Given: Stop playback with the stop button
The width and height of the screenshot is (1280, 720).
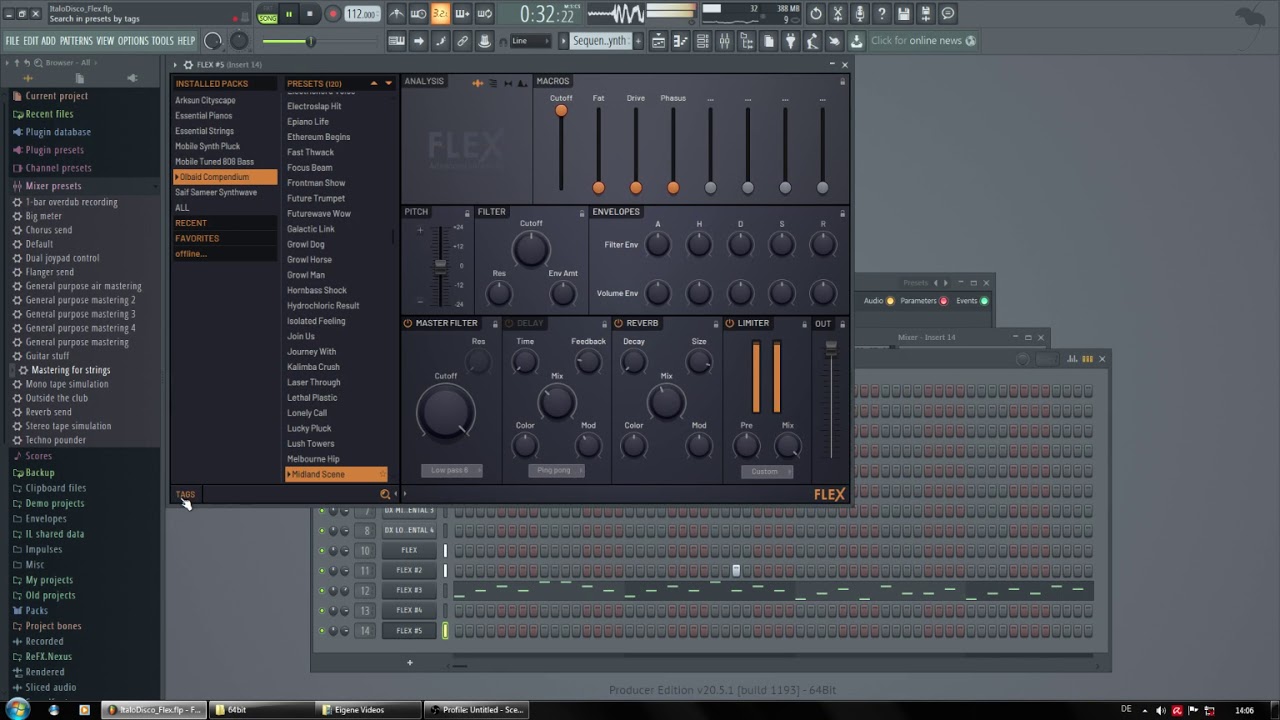Looking at the screenshot, I should coord(310,14).
